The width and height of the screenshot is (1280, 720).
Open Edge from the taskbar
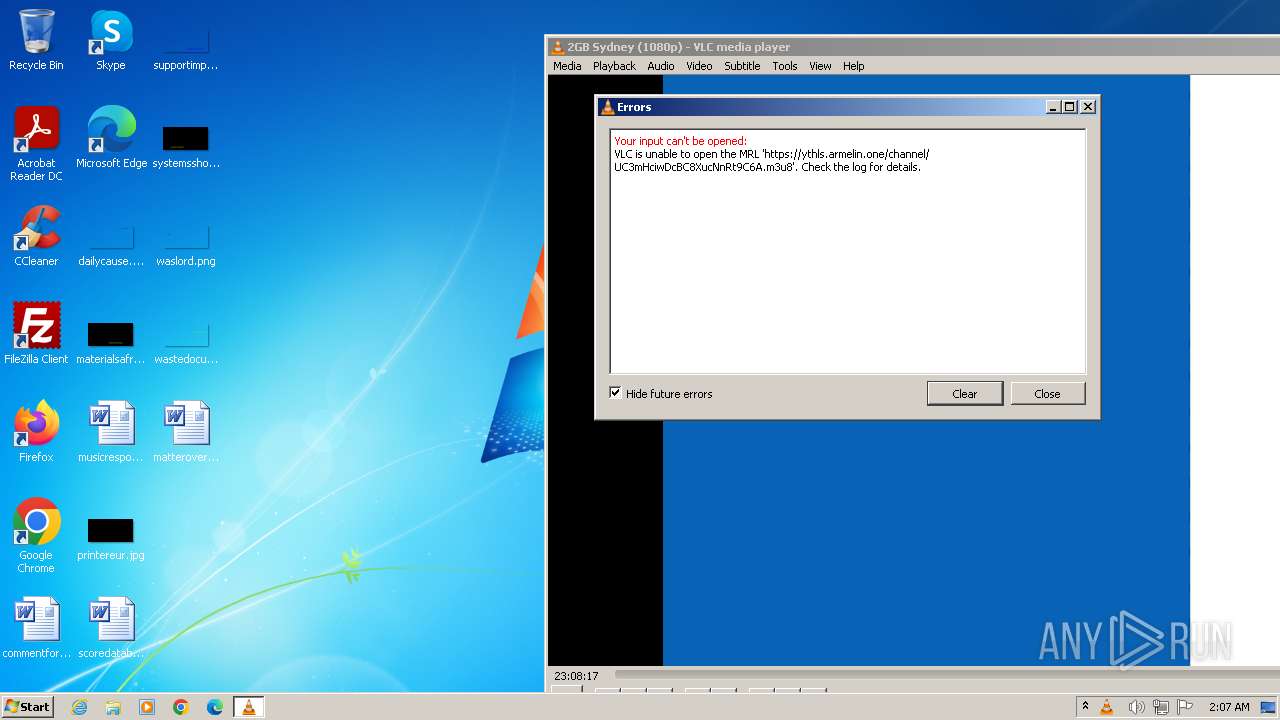click(215, 707)
